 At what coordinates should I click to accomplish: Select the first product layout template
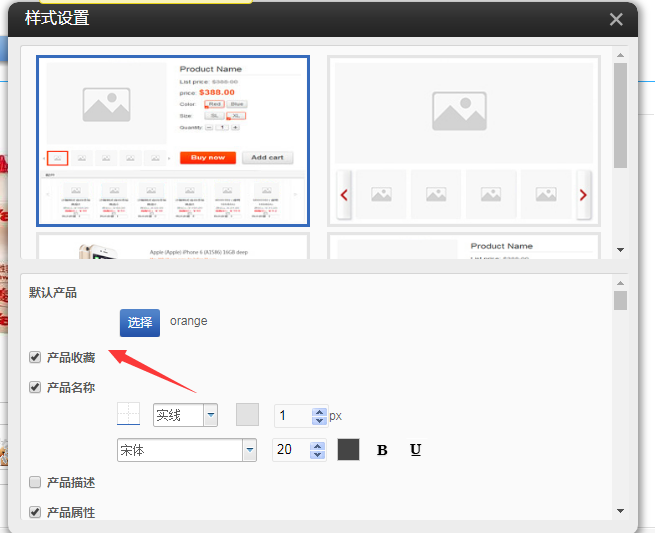(173, 140)
